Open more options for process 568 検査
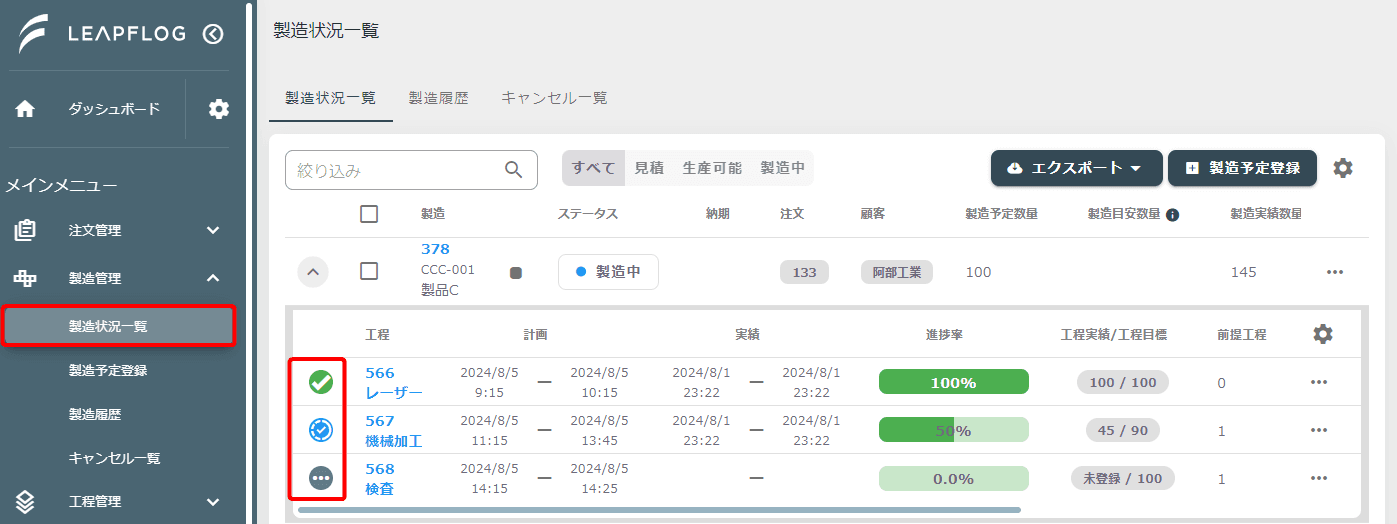The width and height of the screenshot is (1397, 524). point(1319,478)
